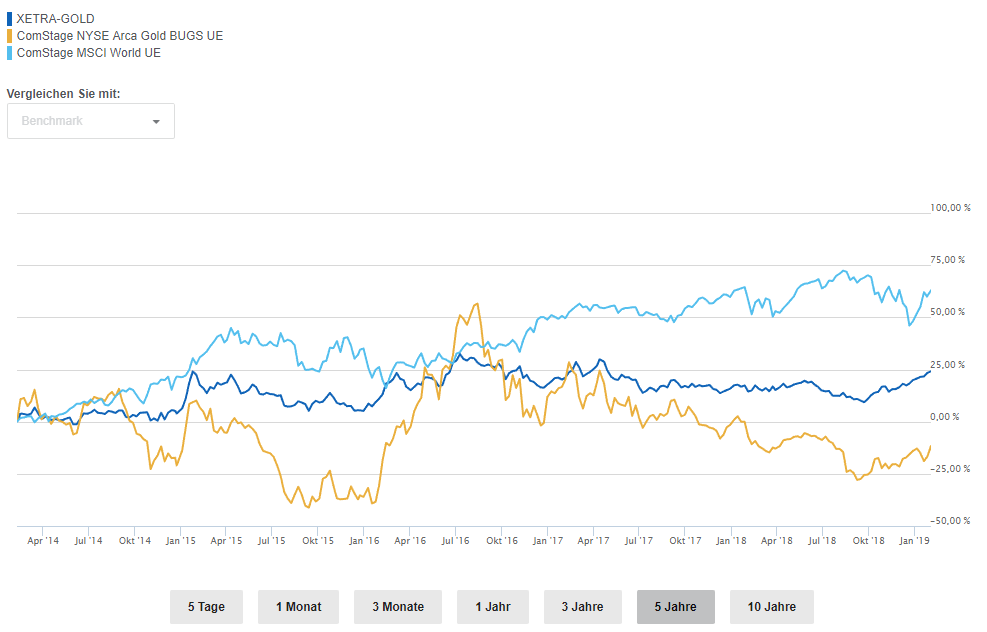Click the Benchmark dropdown arrow
The height and width of the screenshot is (632, 987).
point(156,122)
